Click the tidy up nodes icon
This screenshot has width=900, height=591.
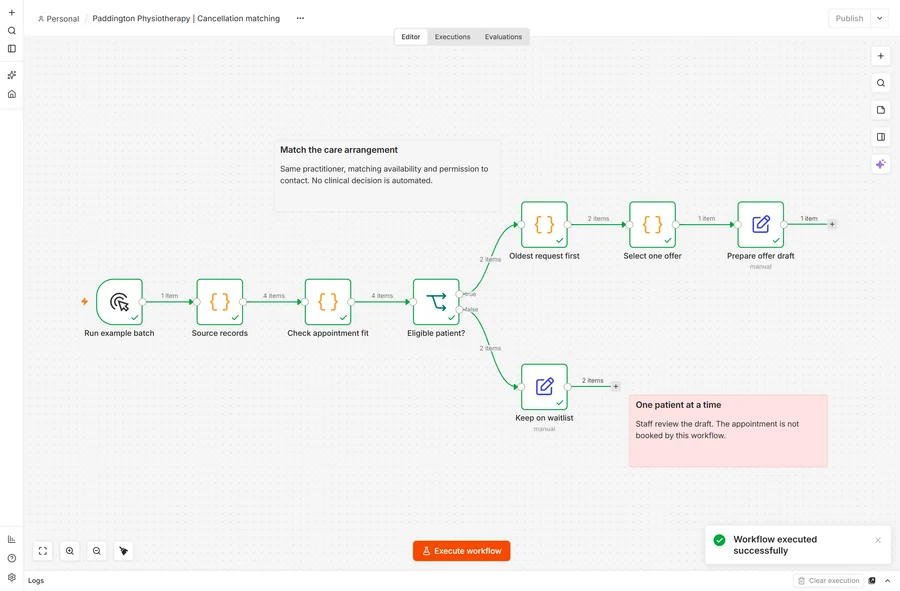click(x=123, y=551)
